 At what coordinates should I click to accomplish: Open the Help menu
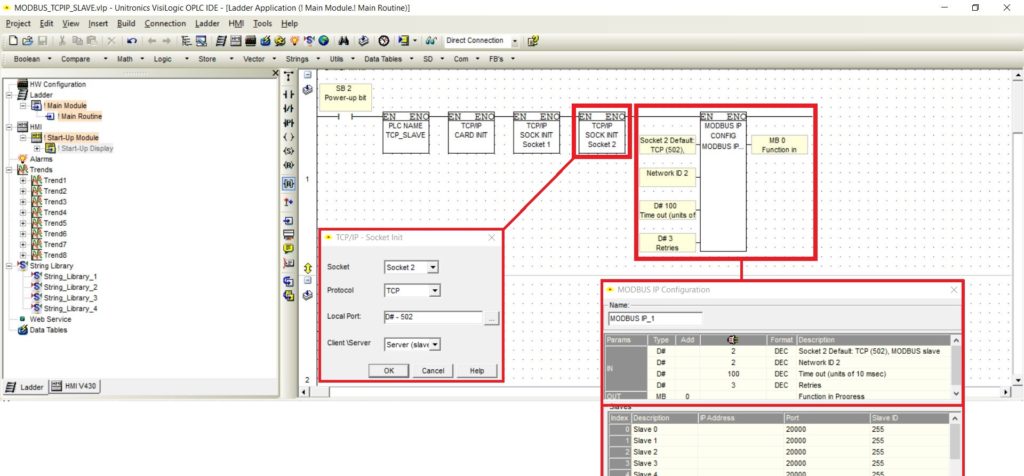tap(289, 24)
